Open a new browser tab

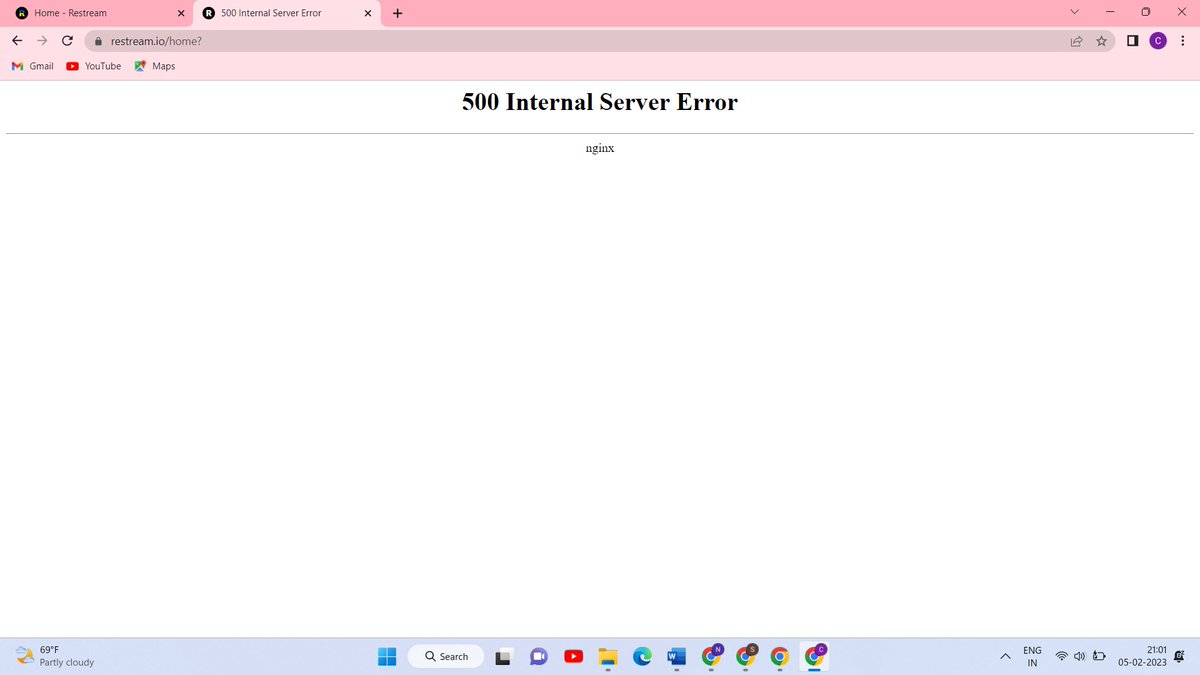point(397,13)
